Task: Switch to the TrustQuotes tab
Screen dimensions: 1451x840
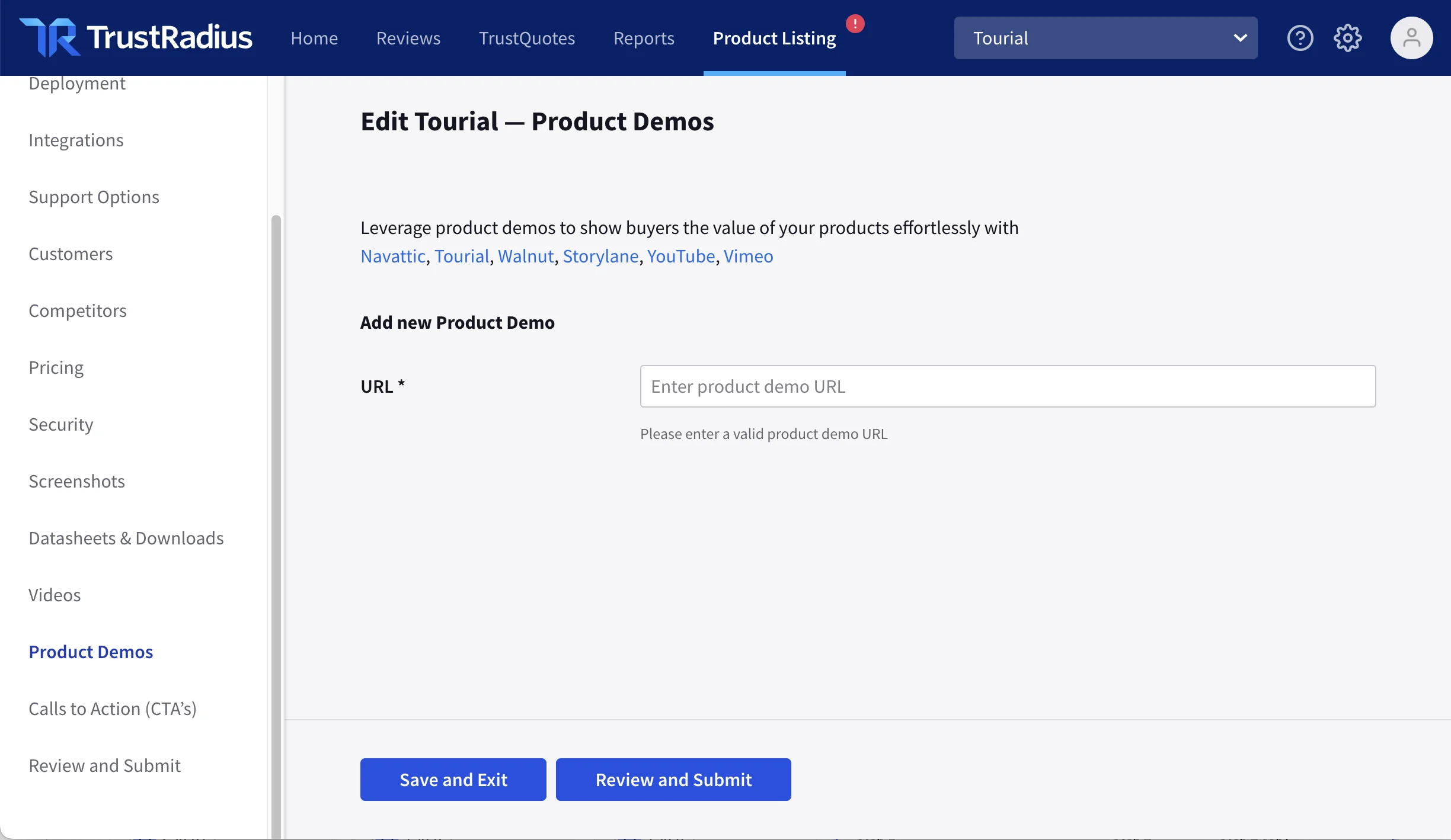Action: pos(527,38)
